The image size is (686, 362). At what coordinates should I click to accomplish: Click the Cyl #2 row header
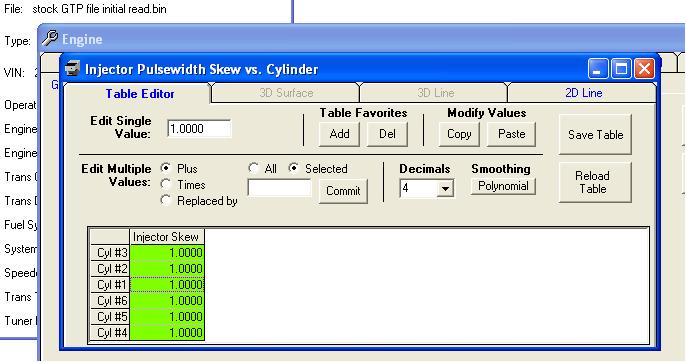click(110, 268)
